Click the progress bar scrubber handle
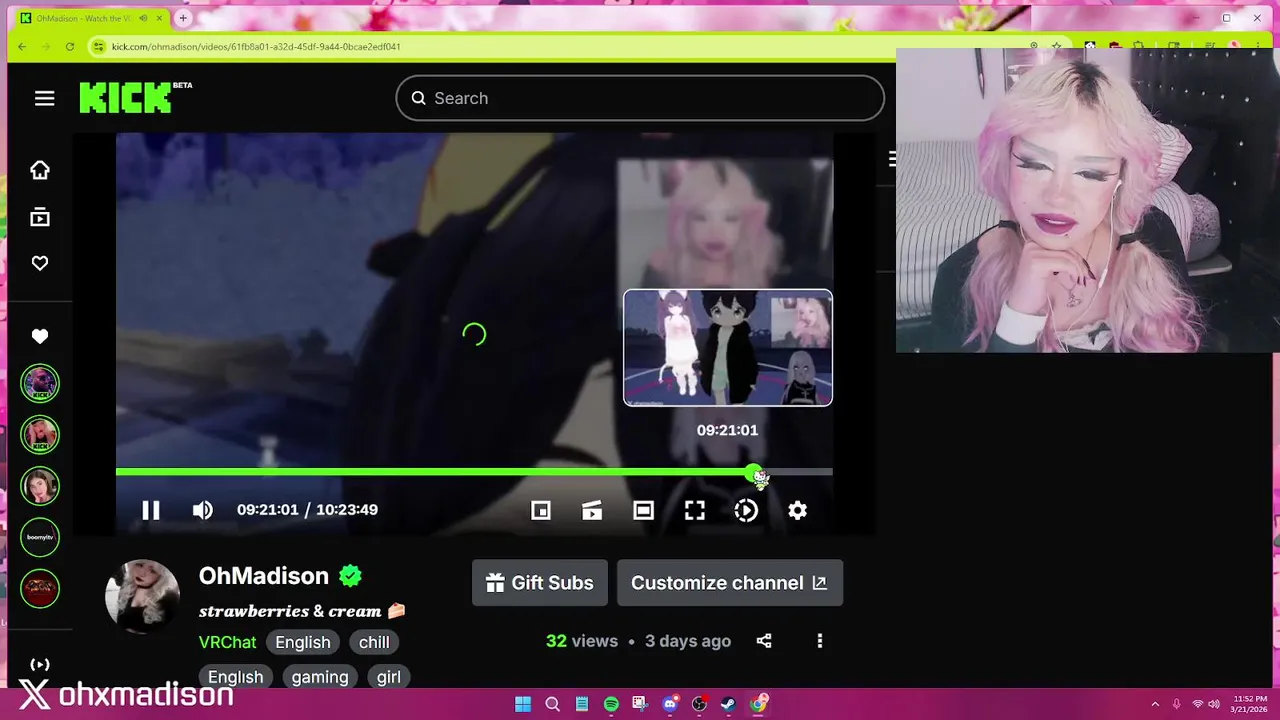1280x720 pixels. click(752, 472)
